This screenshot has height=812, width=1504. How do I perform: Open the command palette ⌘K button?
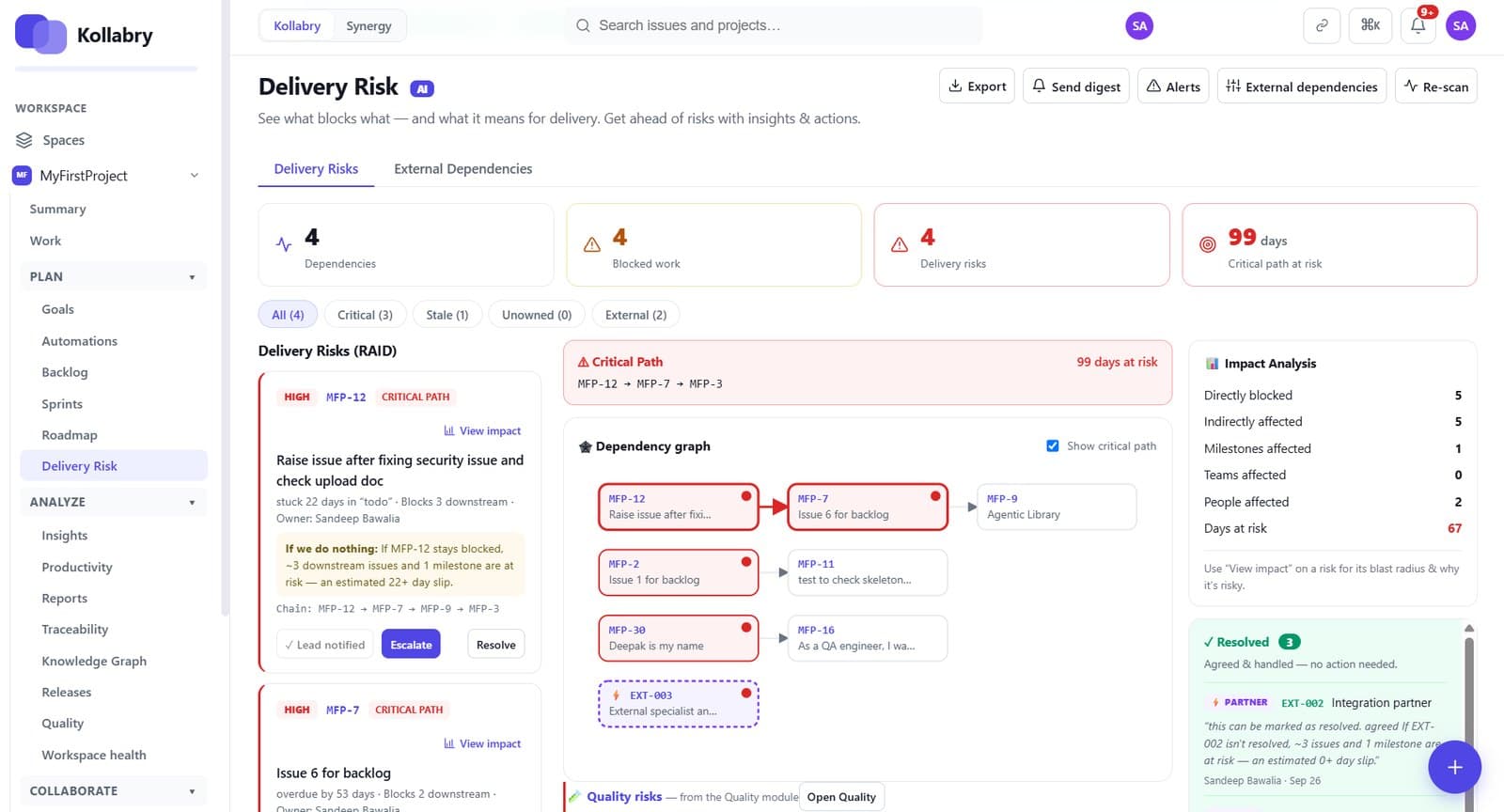[x=1371, y=25]
